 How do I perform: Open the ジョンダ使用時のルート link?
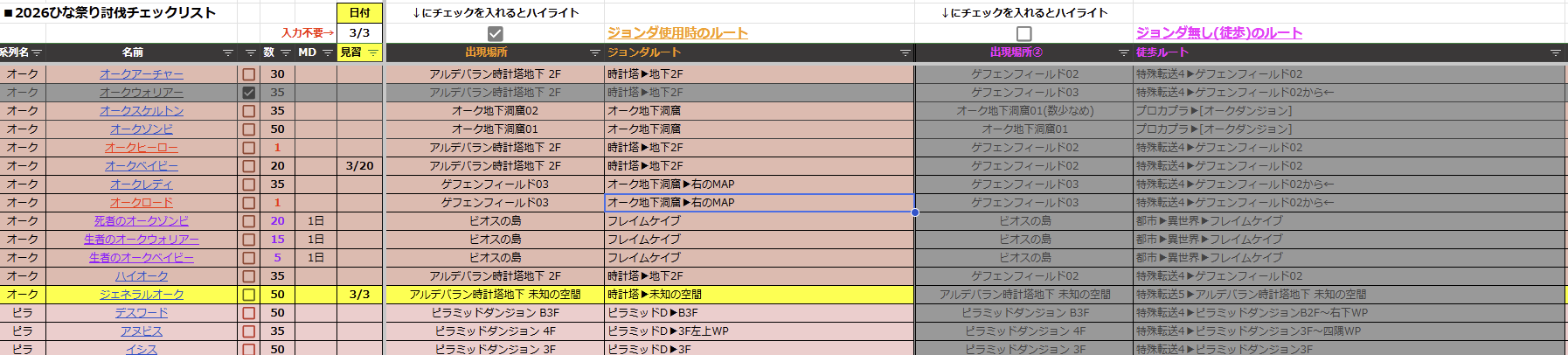(x=677, y=33)
